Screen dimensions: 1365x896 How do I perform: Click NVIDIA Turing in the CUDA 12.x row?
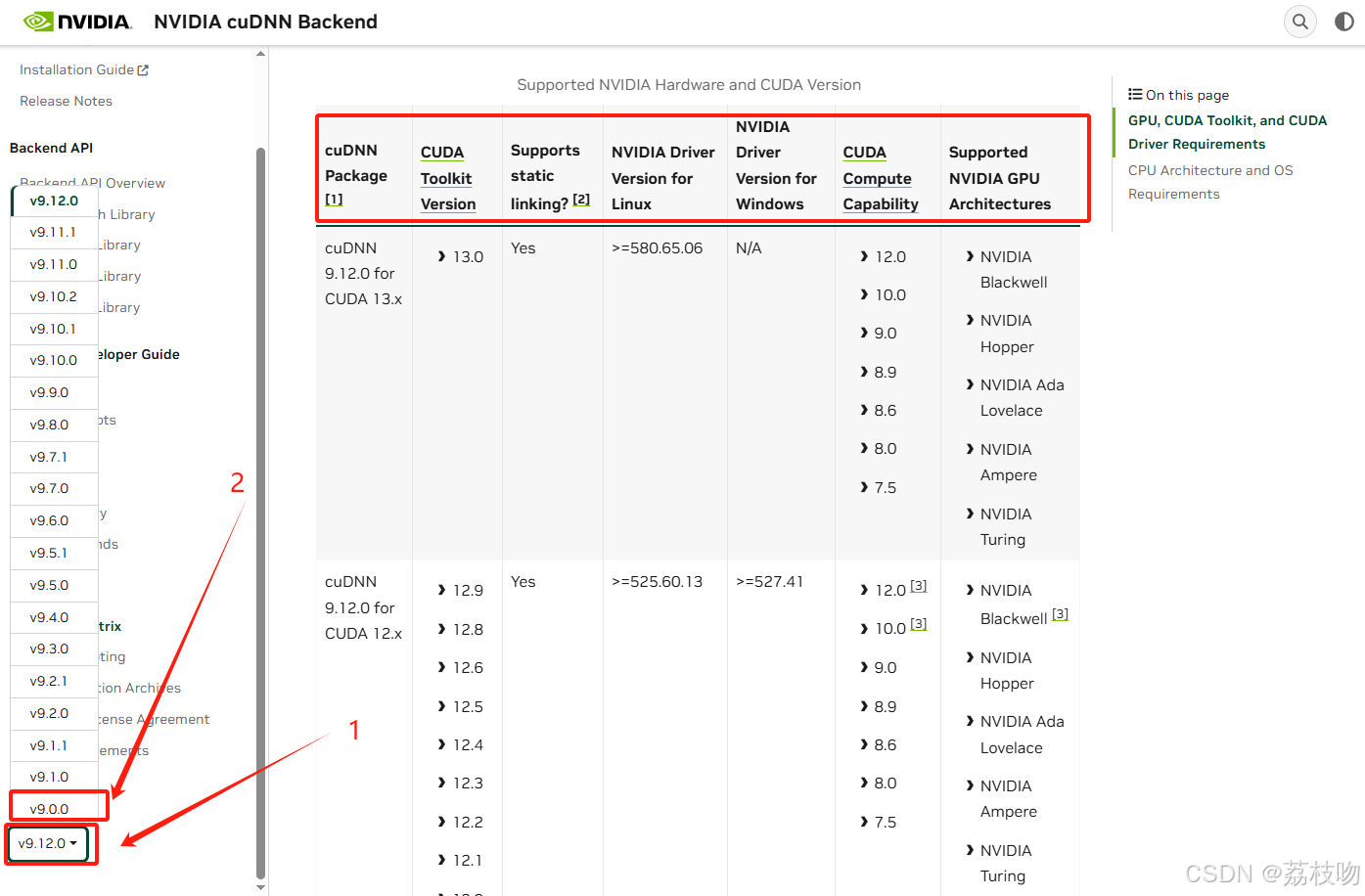[1006, 863]
